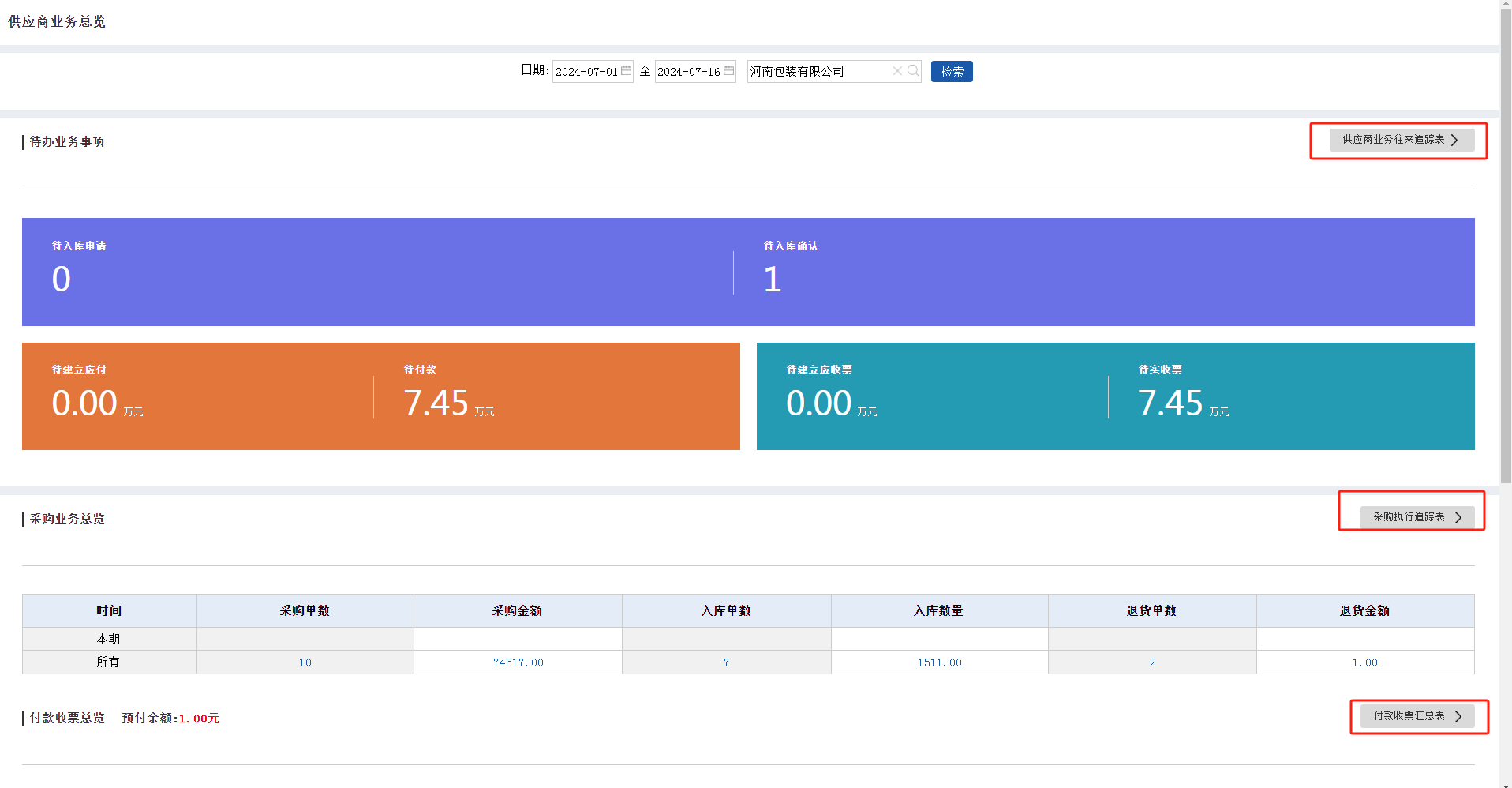Click the 检索 search button
Viewport: 1512px width, 788px height.
pos(952,72)
